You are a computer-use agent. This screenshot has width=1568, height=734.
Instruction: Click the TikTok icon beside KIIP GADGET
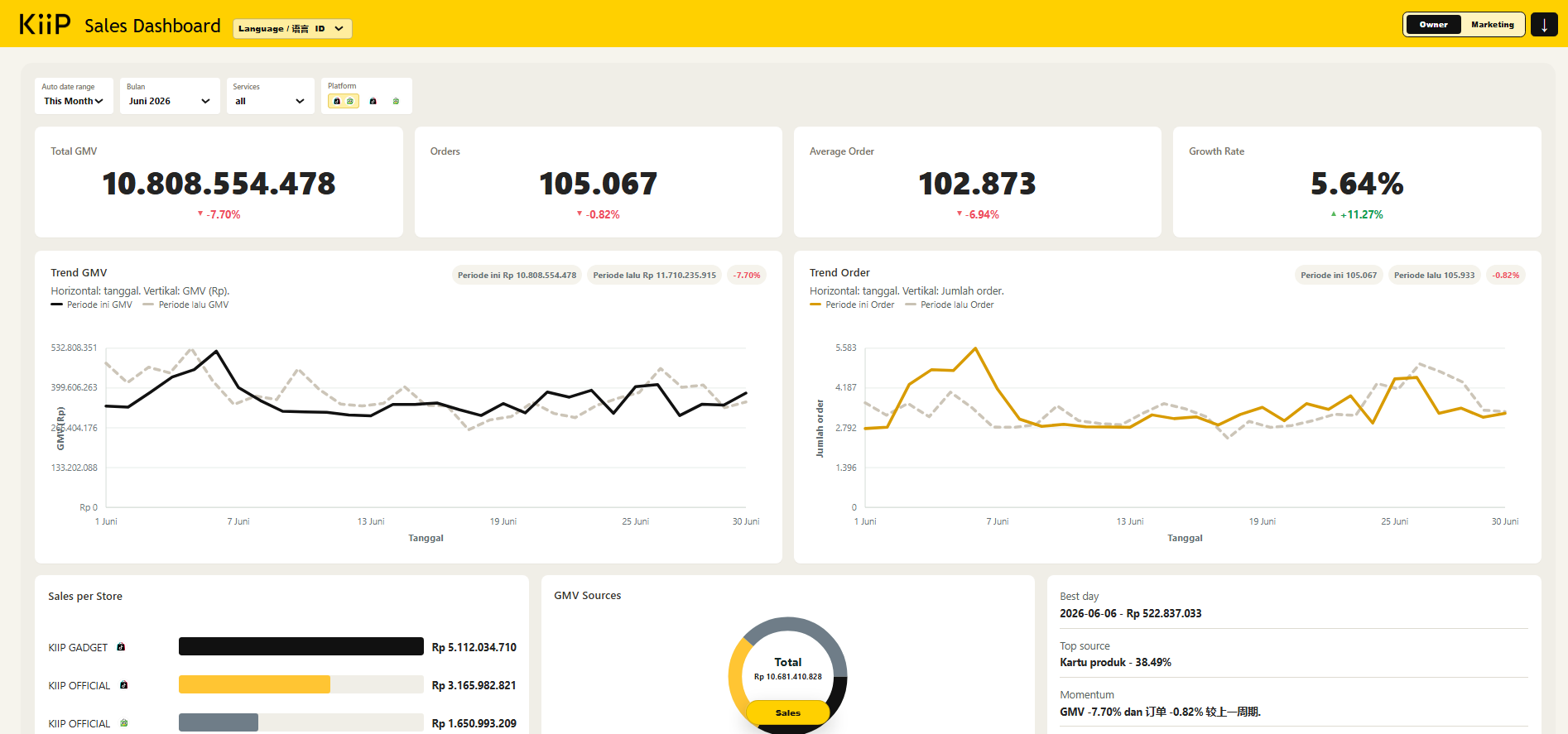click(121, 647)
